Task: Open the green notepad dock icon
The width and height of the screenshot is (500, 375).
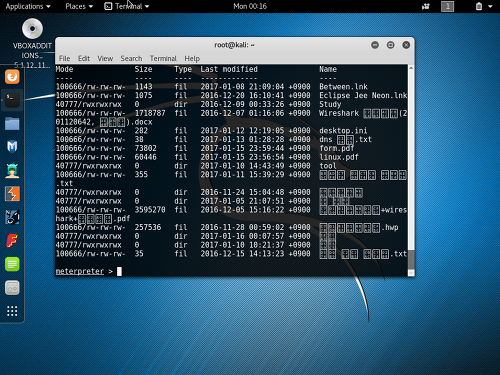Action: 12,264
